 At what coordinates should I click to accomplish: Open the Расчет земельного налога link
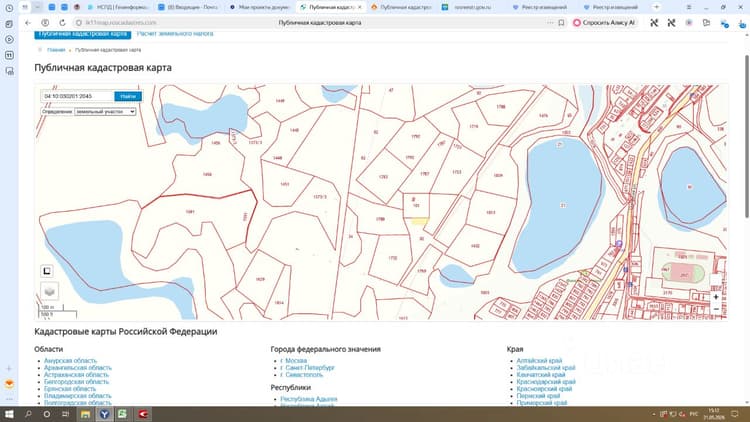point(175,33)
